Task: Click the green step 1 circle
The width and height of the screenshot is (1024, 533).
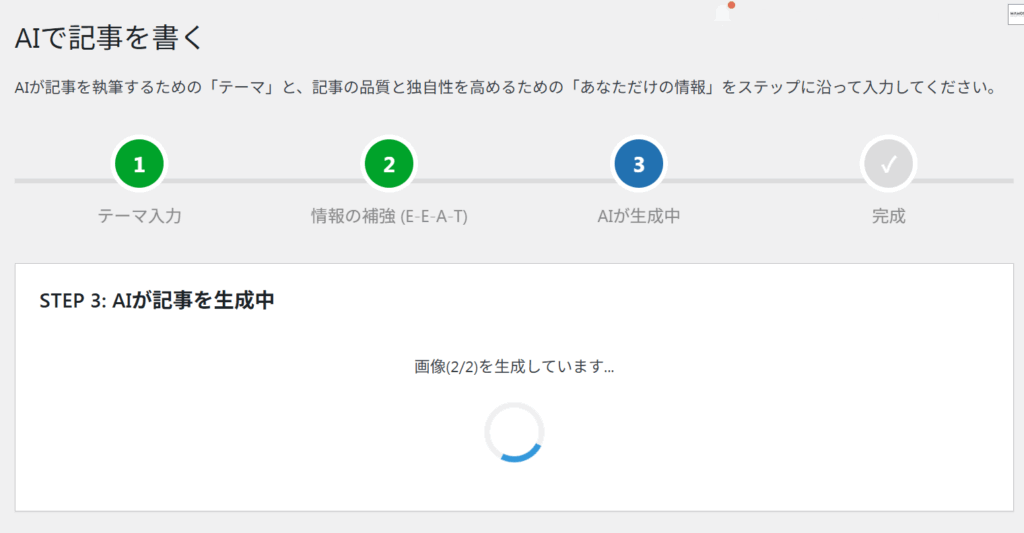Action: pos(139,164)
